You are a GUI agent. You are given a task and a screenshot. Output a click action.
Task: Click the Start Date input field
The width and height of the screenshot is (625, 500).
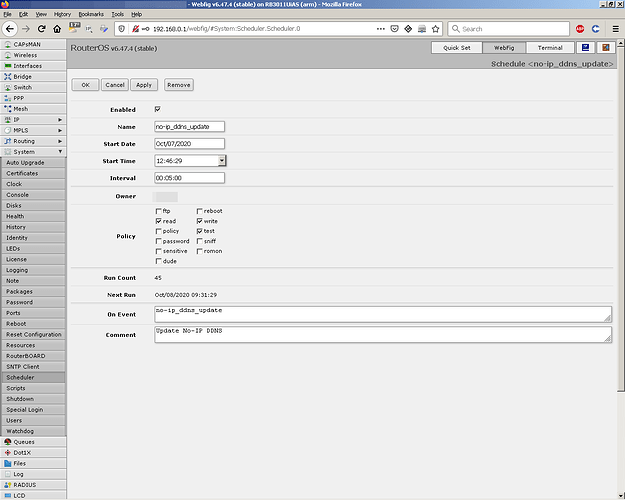pos(189,144)
